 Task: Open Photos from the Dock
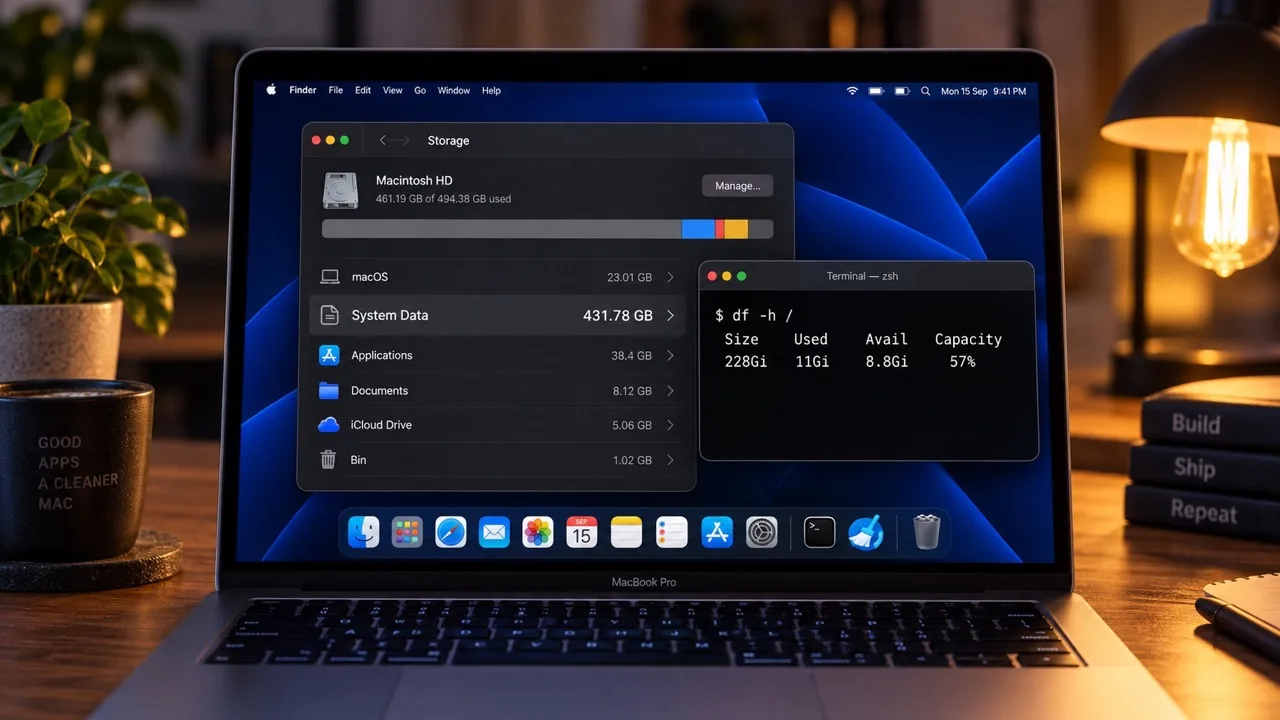[538, 532]
